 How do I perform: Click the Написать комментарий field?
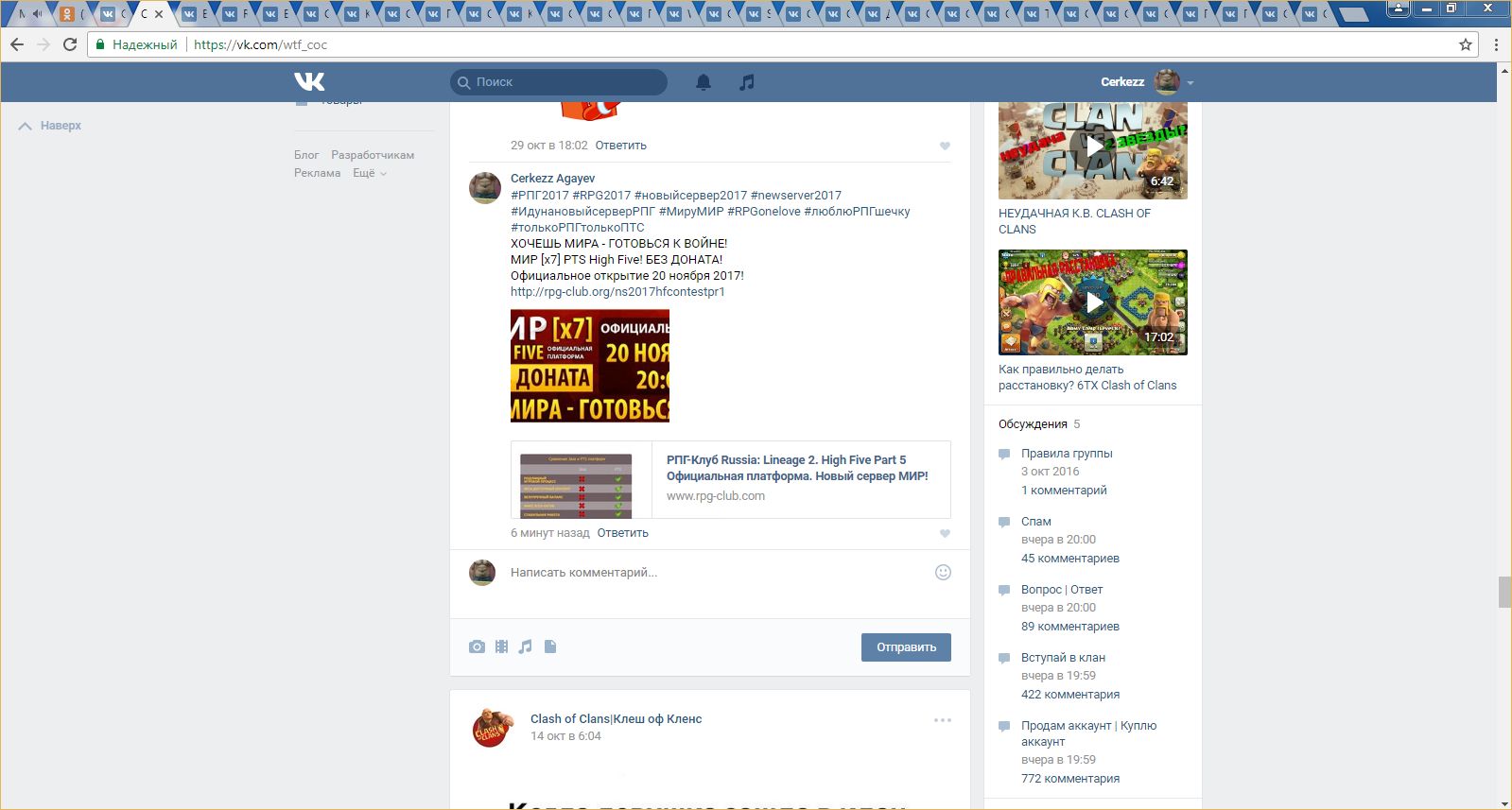coord(719,573)
